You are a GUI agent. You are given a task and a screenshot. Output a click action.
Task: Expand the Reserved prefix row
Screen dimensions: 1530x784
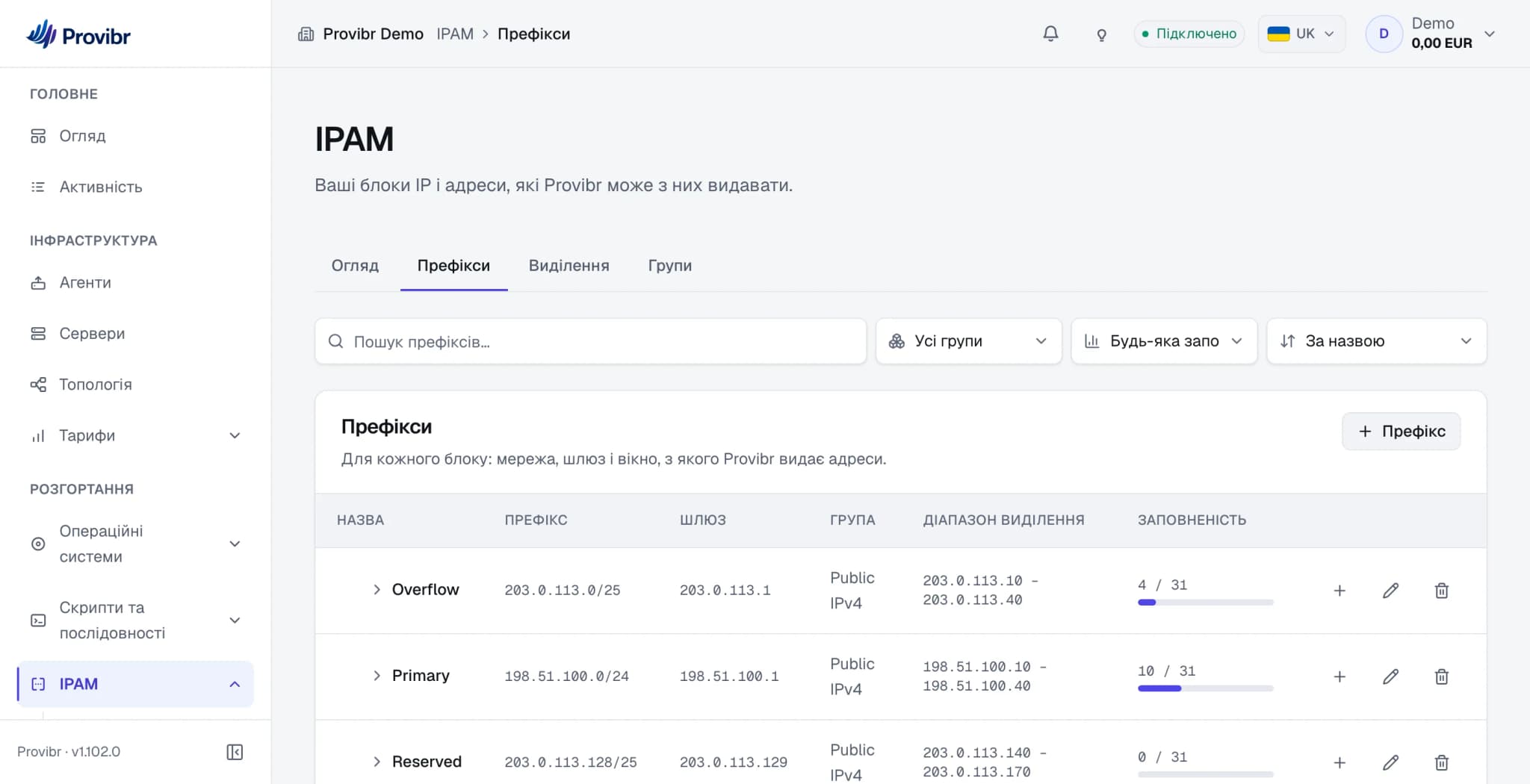pyautogui.click(x=377, y=762)
